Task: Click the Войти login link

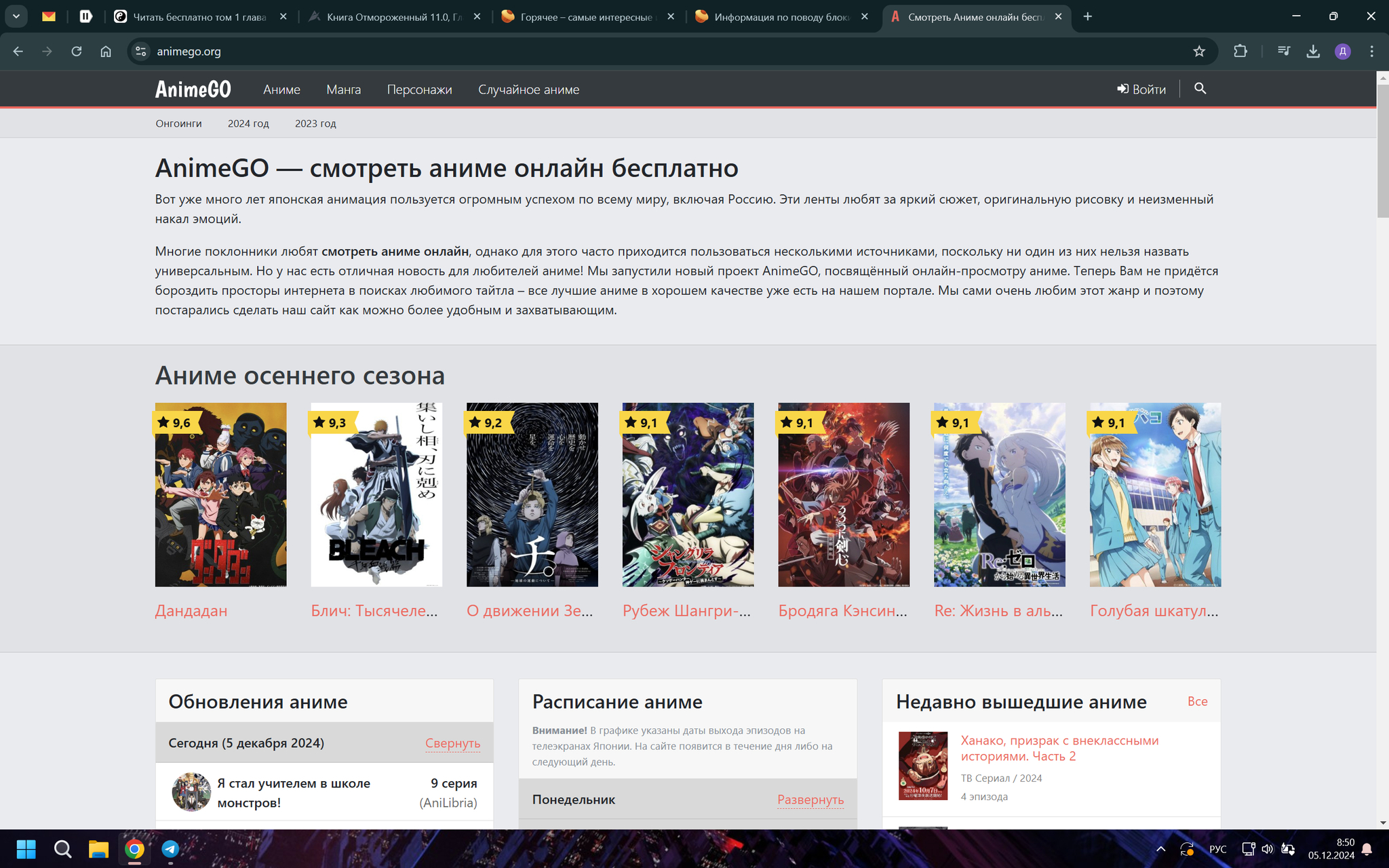Action: 1141,90
